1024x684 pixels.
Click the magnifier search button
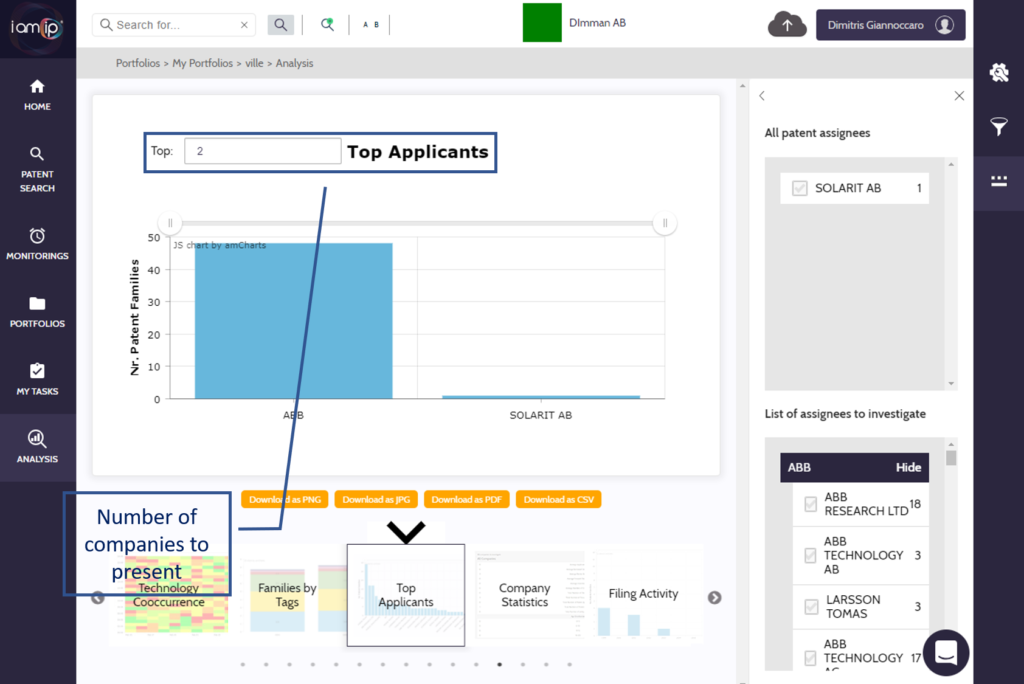coord(281,25)
